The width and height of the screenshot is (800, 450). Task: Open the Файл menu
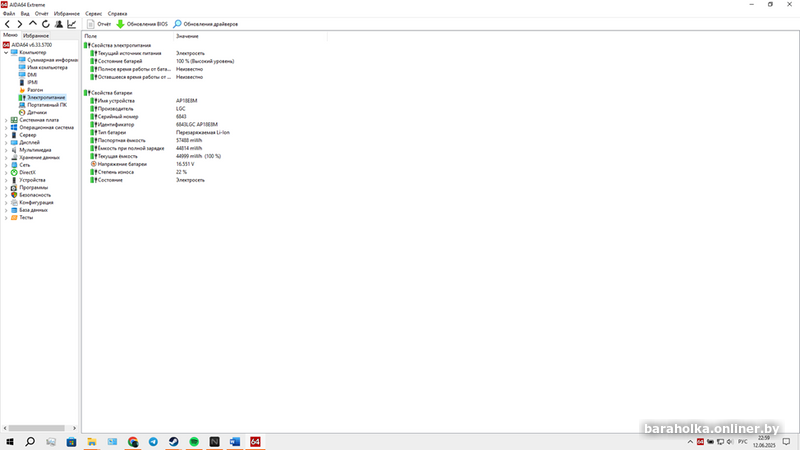click(9, 14)
